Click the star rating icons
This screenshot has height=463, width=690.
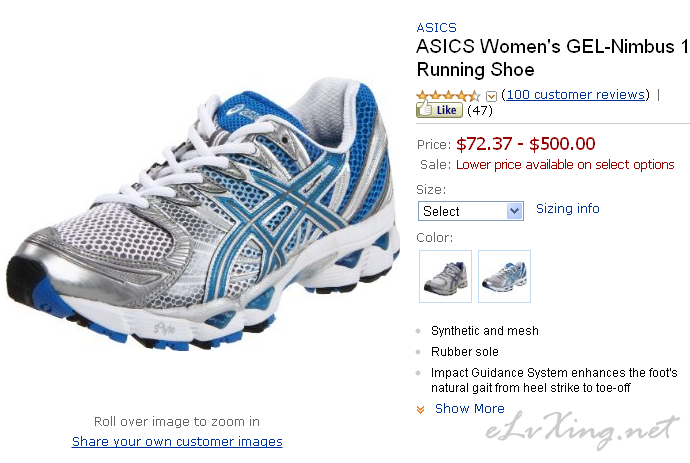pos(448,95)
